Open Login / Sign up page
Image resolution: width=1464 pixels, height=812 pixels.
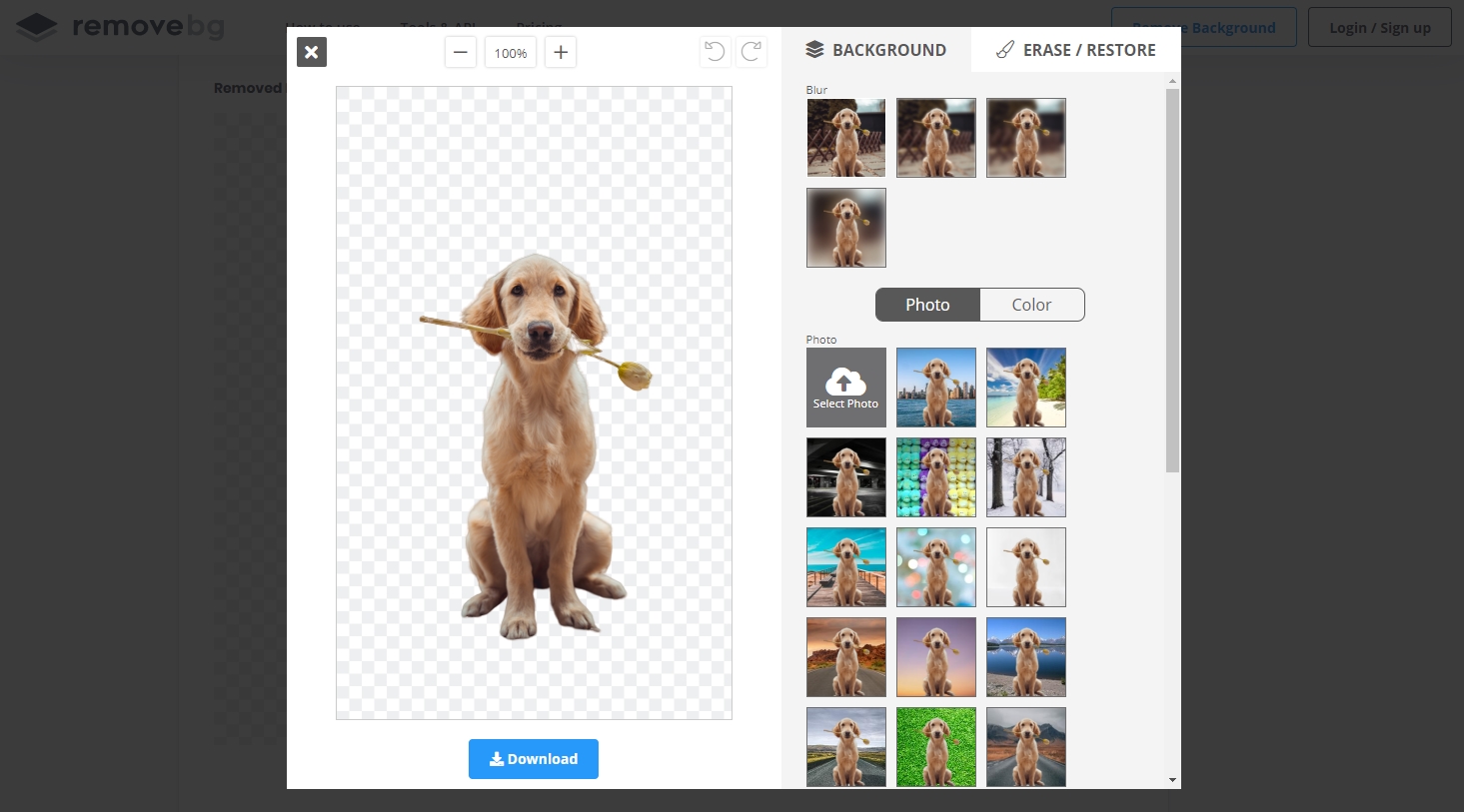1380,27
